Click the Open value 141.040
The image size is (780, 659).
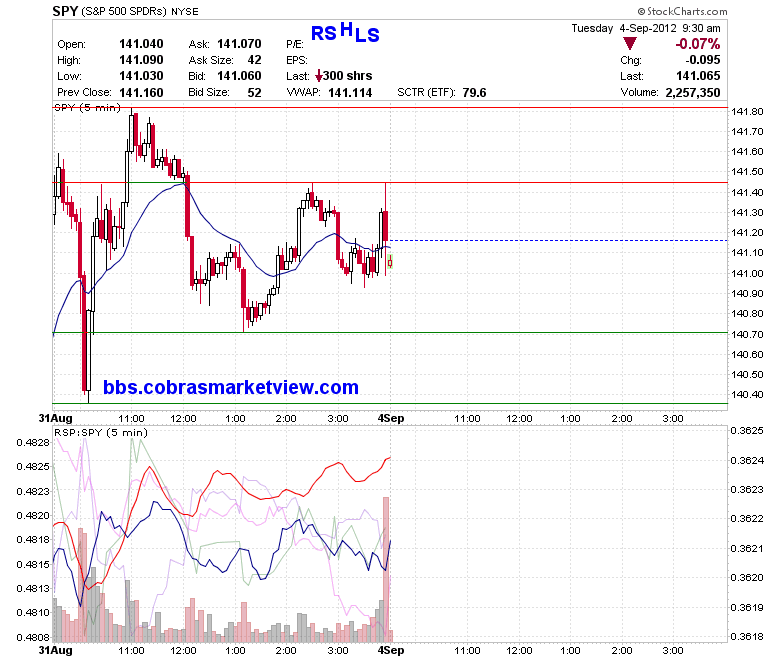click(141, 44)
